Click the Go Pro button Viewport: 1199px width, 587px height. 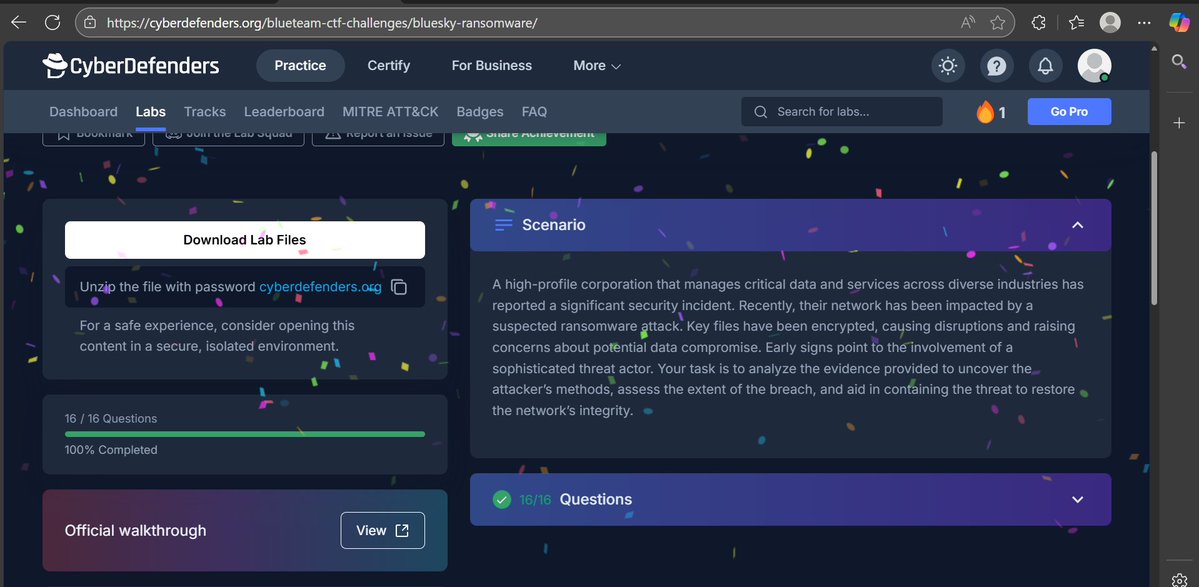pos(1069,112)
